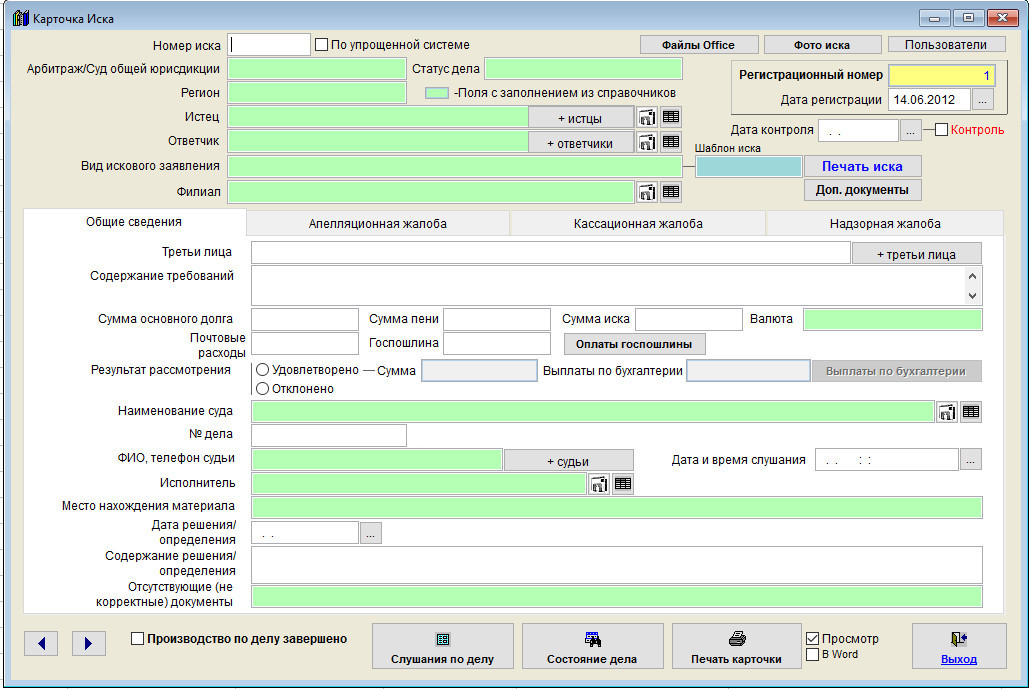Open picker for Дата и время слушания
This screenshot has width=1029, height=689.
point(970,460)
